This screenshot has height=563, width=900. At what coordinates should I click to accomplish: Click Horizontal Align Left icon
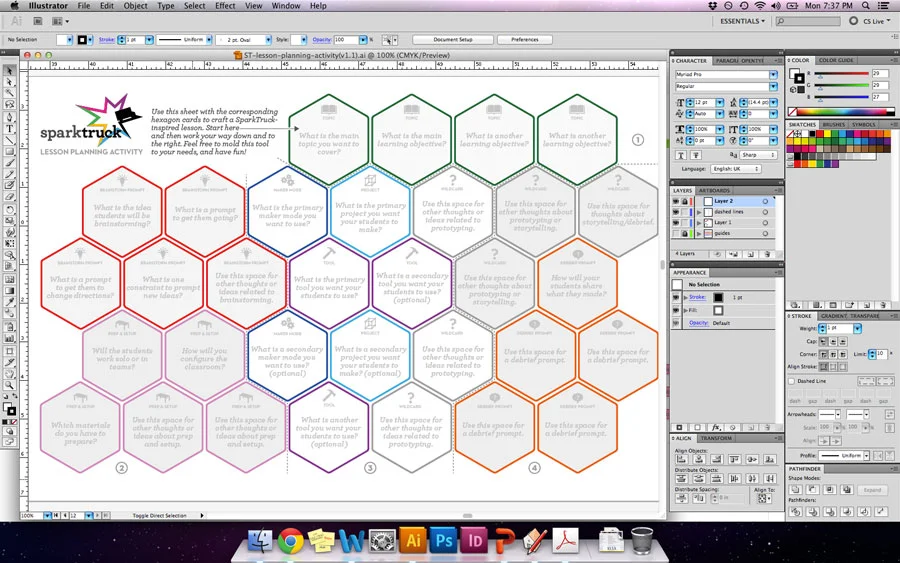682,459
